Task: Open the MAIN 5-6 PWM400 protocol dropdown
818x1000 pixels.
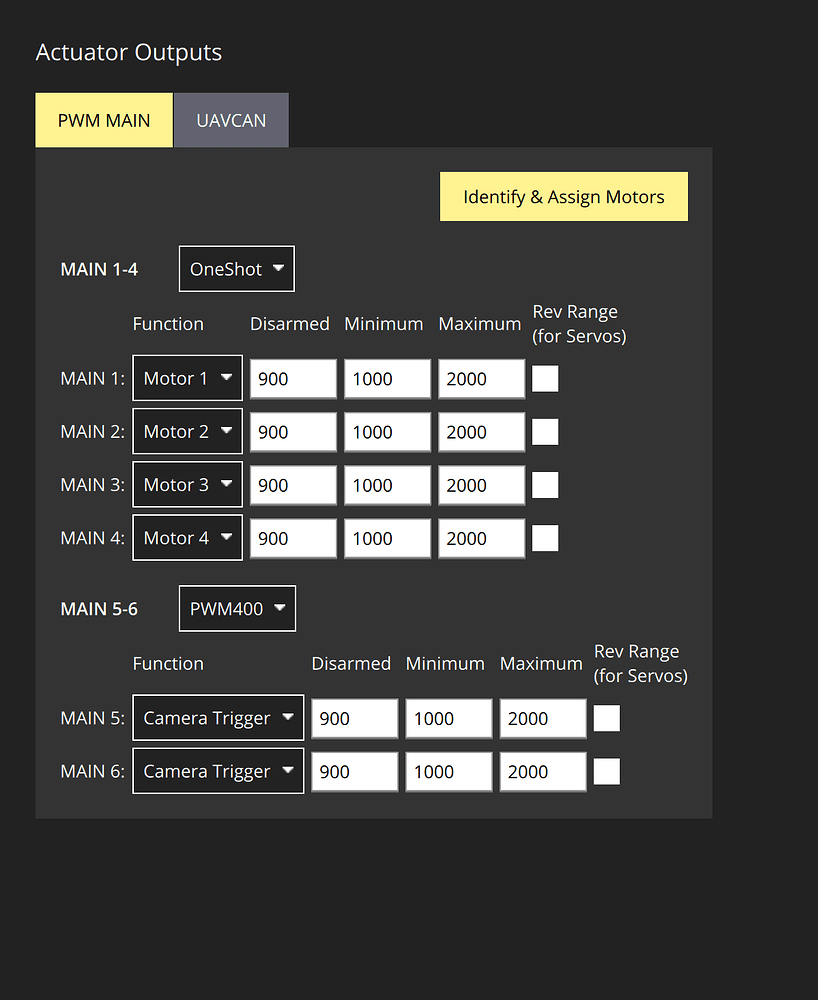Action: pos(237,608)
